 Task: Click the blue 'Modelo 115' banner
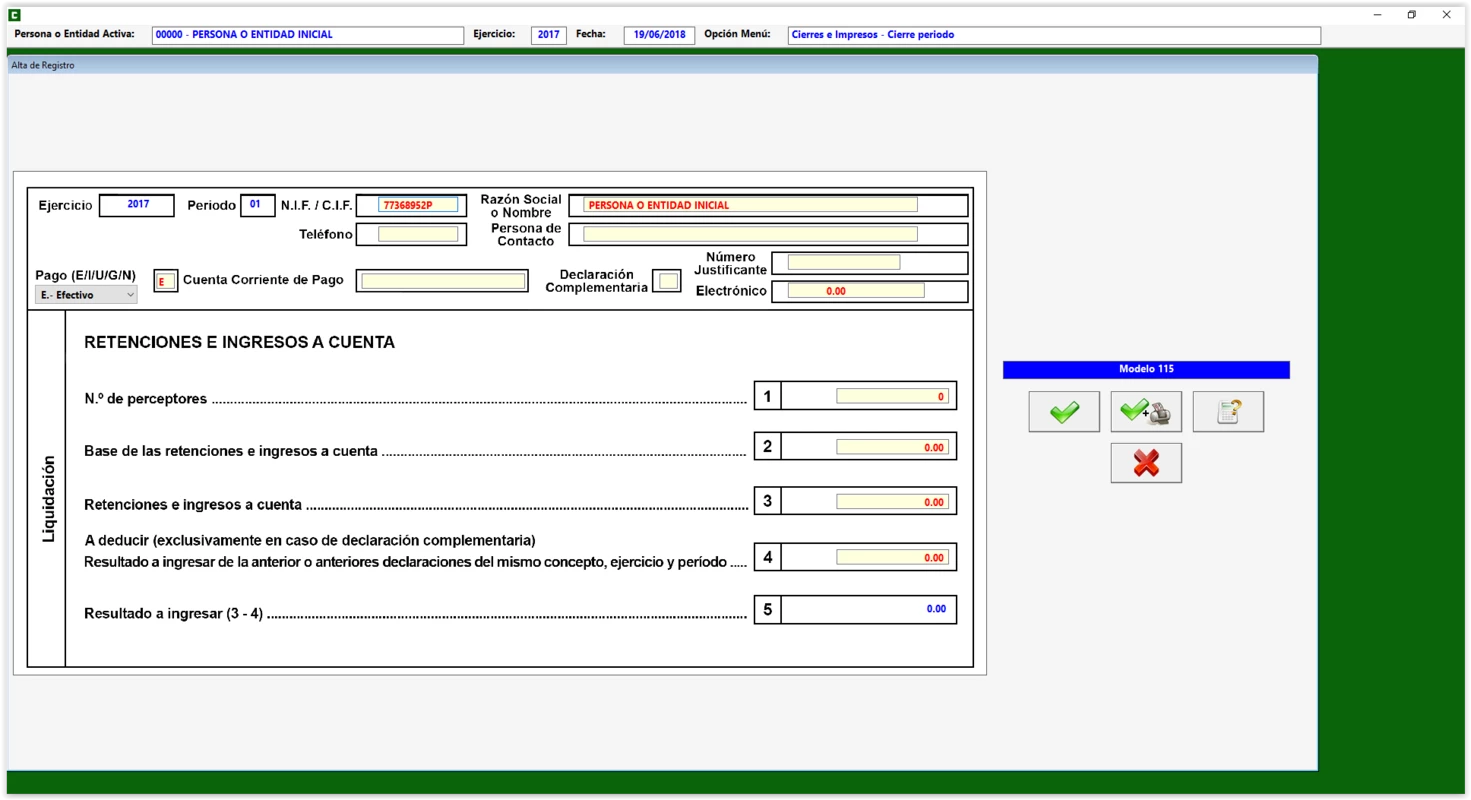click(1146, 369)
